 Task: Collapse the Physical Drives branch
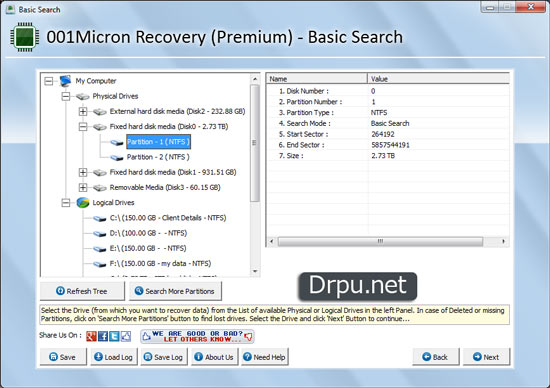(66, 96)
